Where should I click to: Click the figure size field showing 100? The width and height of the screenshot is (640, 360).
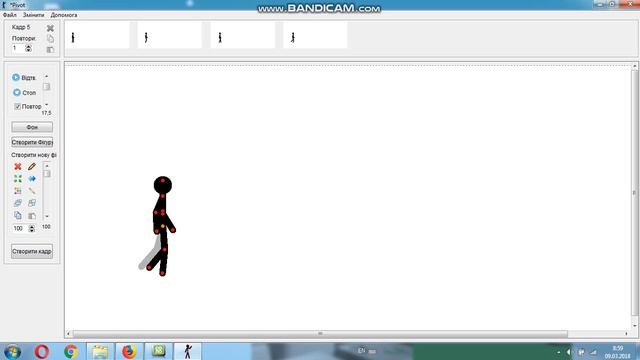19,229
